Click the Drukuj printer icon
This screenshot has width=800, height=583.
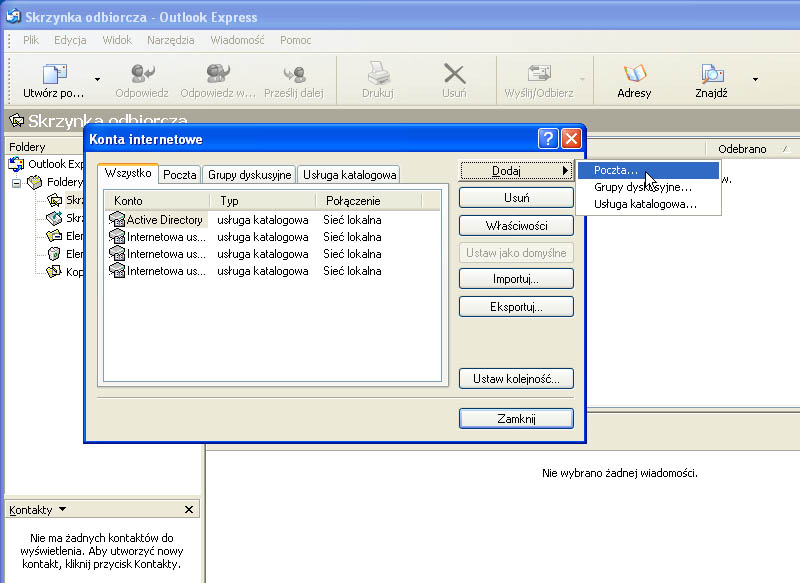(x=378, y=74)
